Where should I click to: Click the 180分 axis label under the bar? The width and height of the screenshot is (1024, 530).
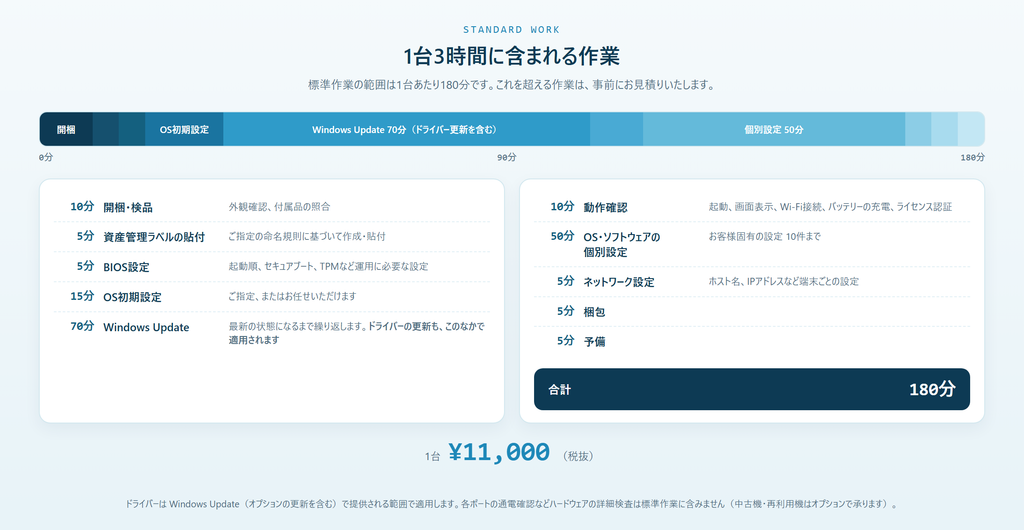[972, 157]
